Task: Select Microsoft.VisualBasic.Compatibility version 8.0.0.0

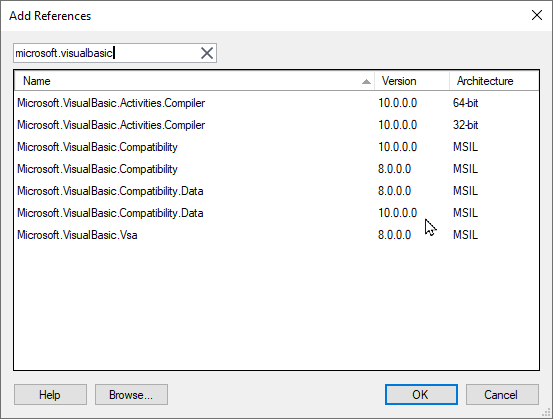Action: click(x=276, y=169)
